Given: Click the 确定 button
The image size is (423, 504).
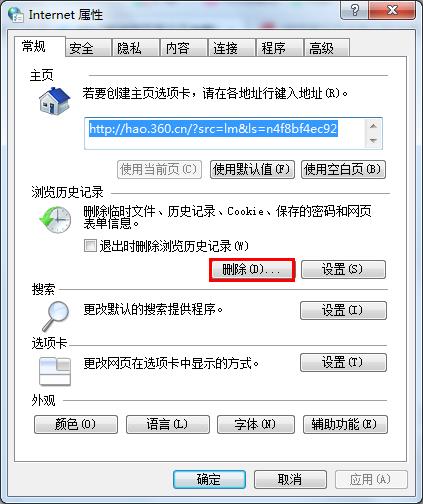Looking at the screenshot, I should [x=209, y=480].
